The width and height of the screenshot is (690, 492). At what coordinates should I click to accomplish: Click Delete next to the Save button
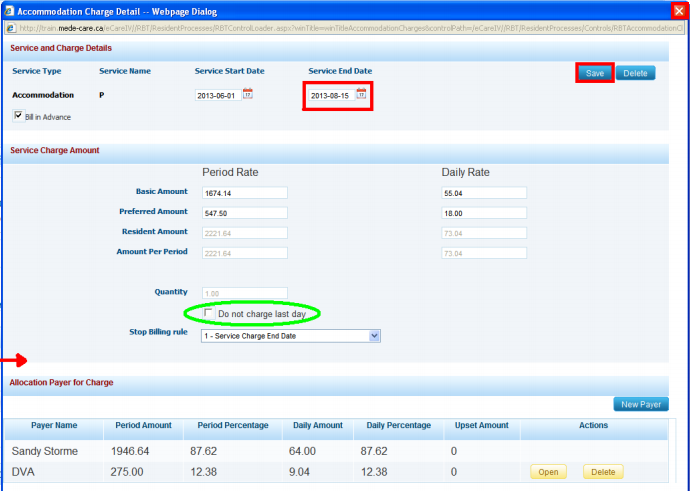coord(635,73)
